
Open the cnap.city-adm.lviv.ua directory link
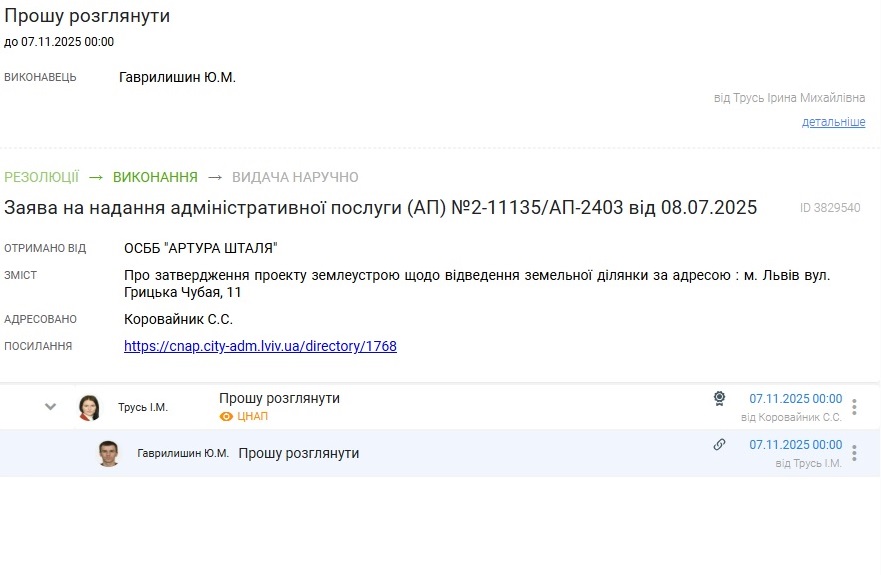click(260, 346)
